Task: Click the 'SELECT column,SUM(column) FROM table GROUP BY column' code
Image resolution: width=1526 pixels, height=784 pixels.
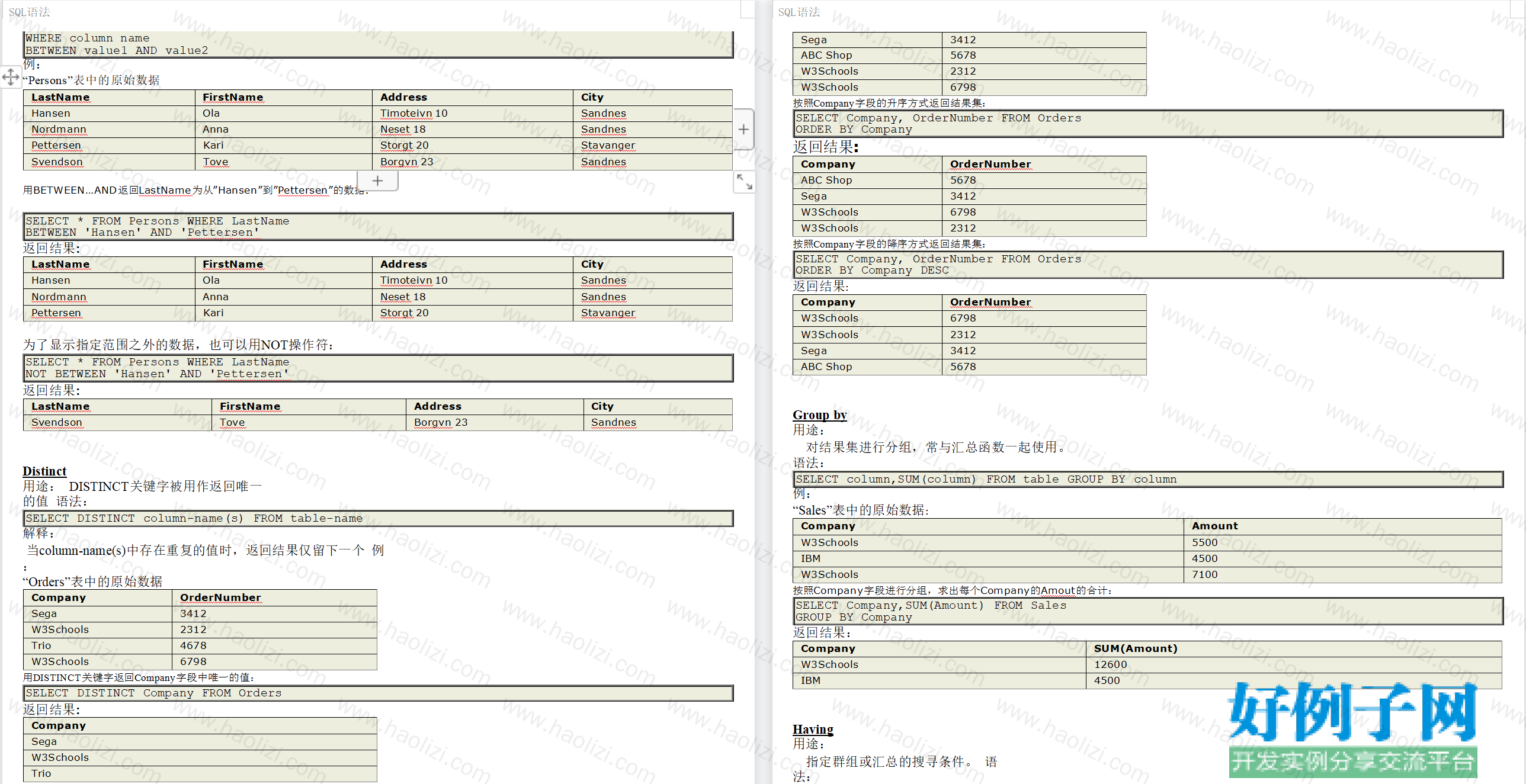Action: point(986,480)
